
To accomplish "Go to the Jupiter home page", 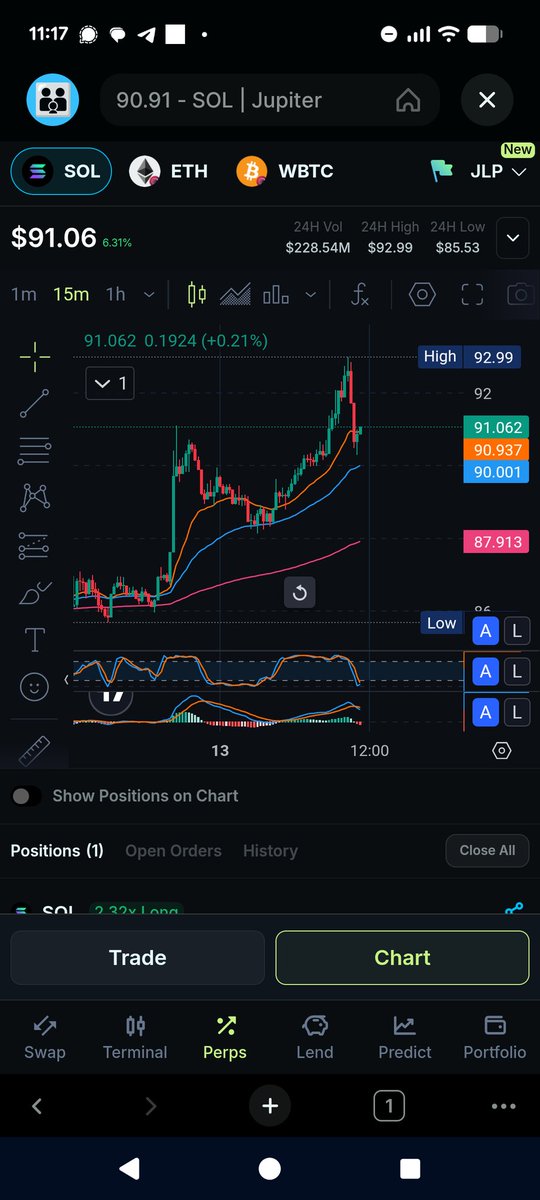I will pyautogui.click(x=407, y=100).
